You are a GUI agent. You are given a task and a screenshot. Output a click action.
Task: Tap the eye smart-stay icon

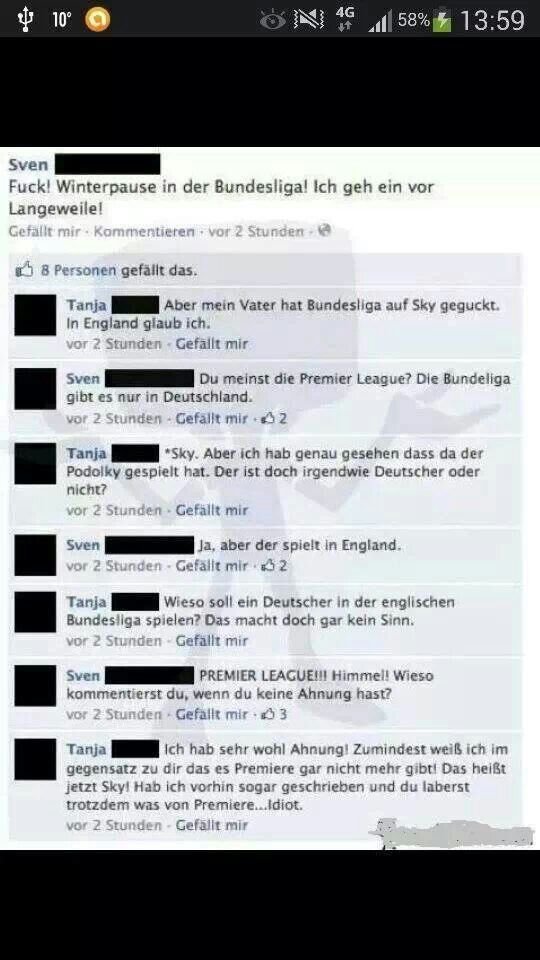point(272,20)
